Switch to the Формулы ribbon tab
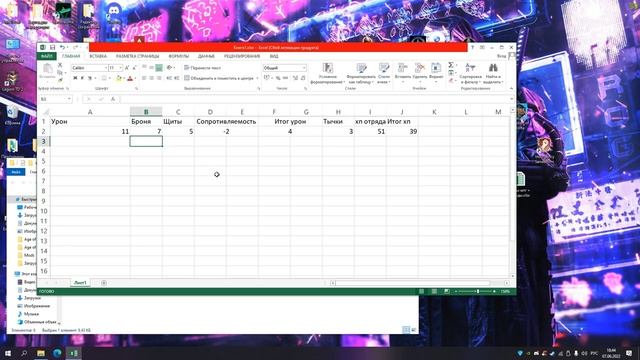 178,56
